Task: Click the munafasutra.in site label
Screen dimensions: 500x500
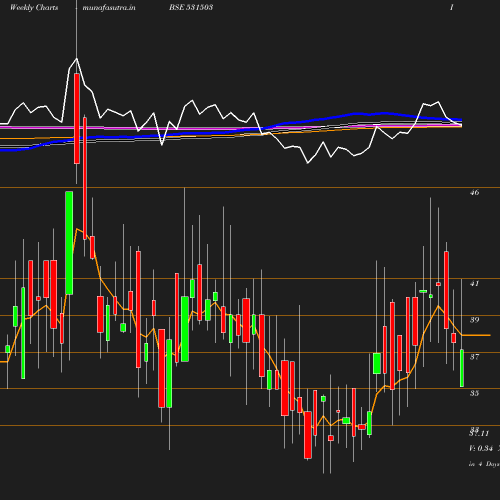Action: (x=109, y=8)
